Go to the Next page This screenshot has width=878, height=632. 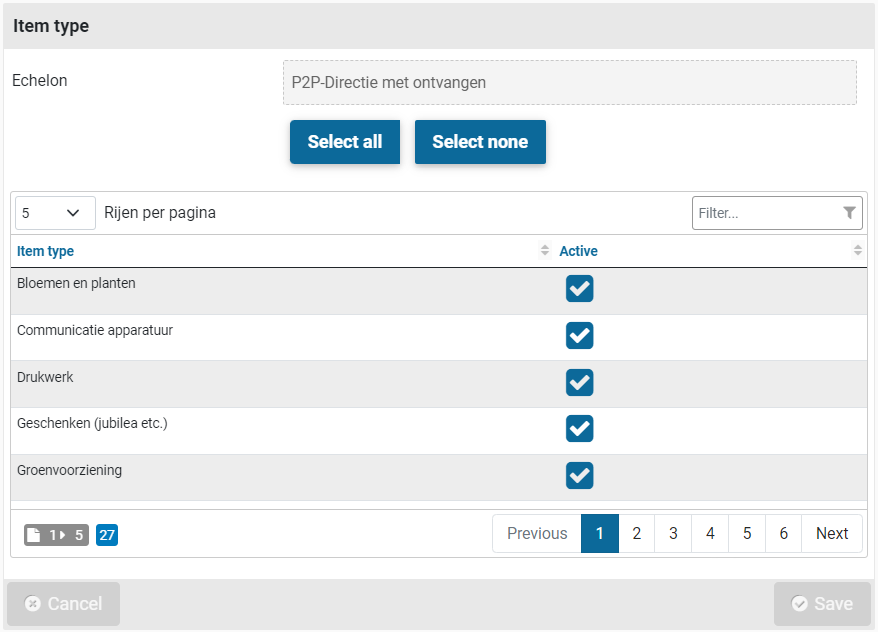click(x=831, y=534)
